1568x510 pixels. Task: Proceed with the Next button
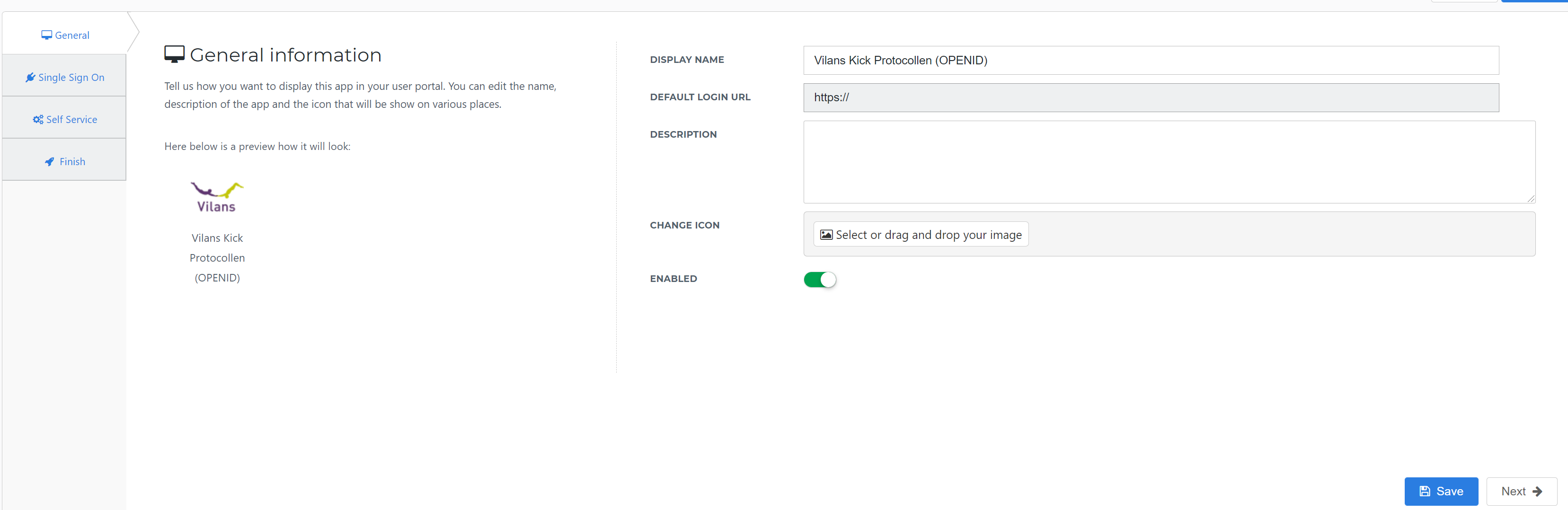[x=1521, y=491]
